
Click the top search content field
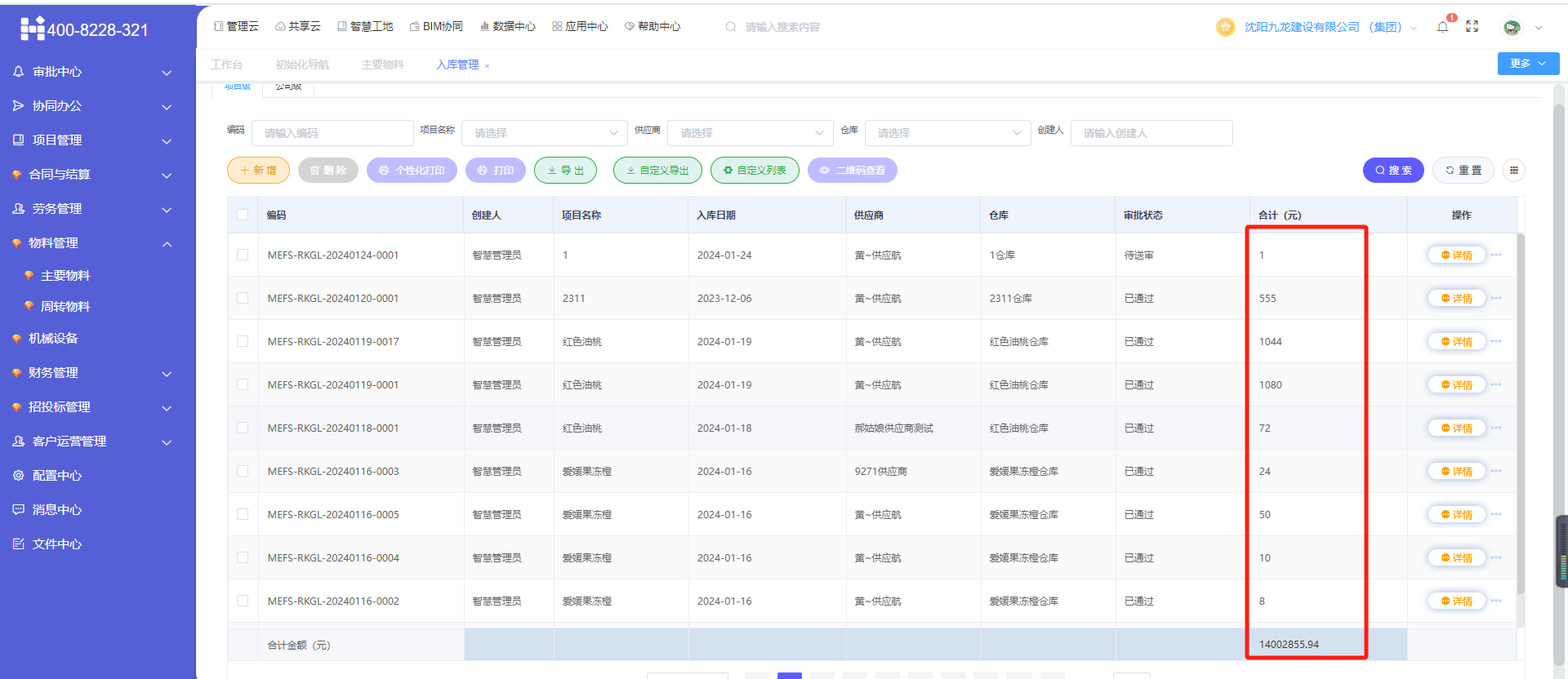pos(782,27)
